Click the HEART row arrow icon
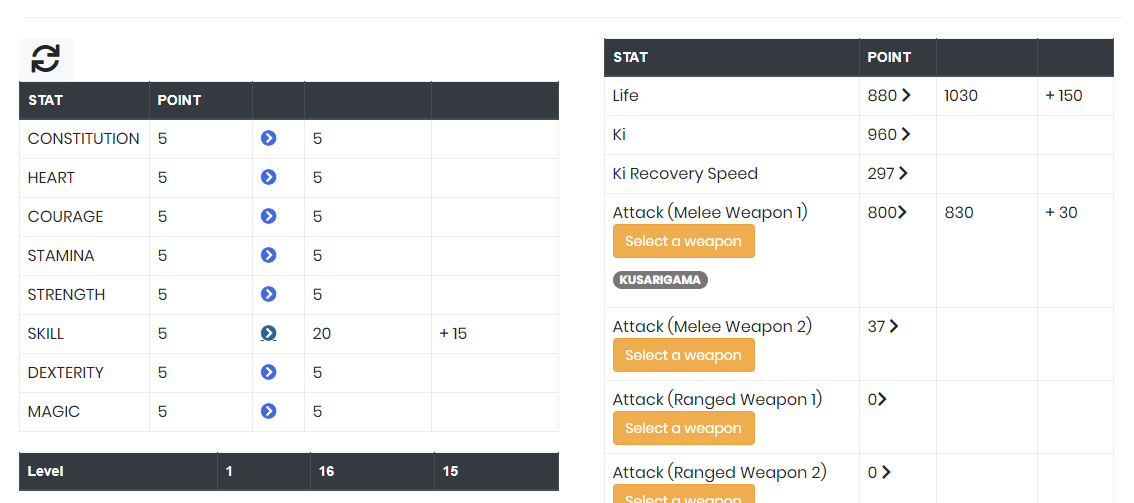 click(x=268, y=177)
